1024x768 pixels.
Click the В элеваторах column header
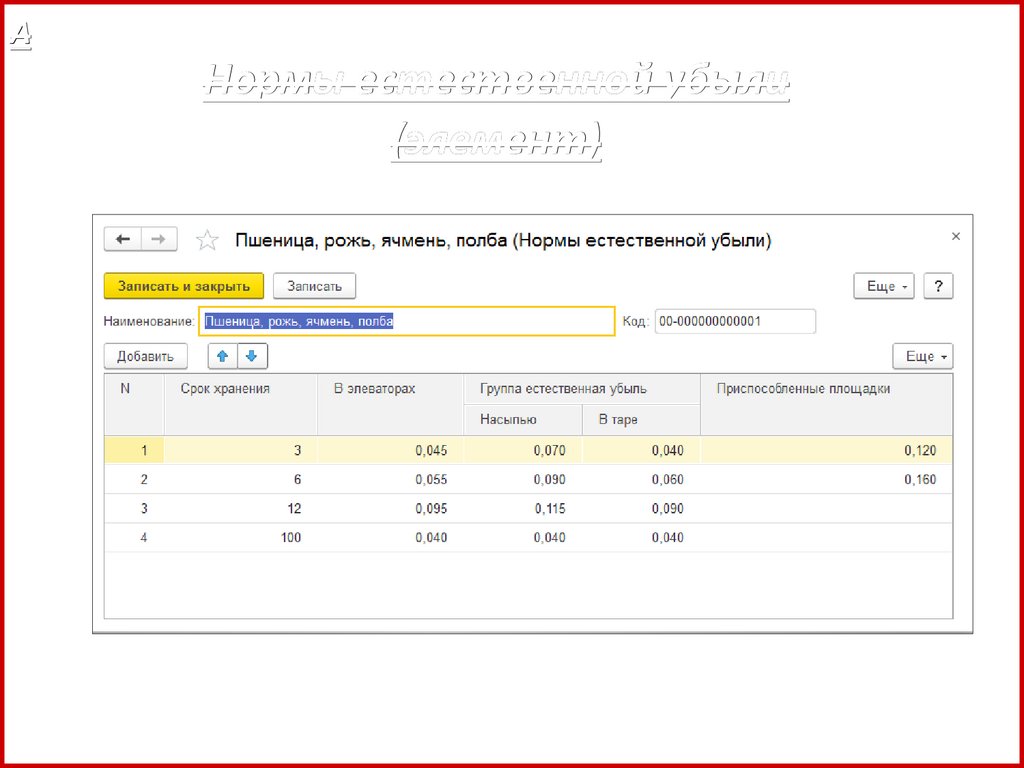(x=374, y=389)
